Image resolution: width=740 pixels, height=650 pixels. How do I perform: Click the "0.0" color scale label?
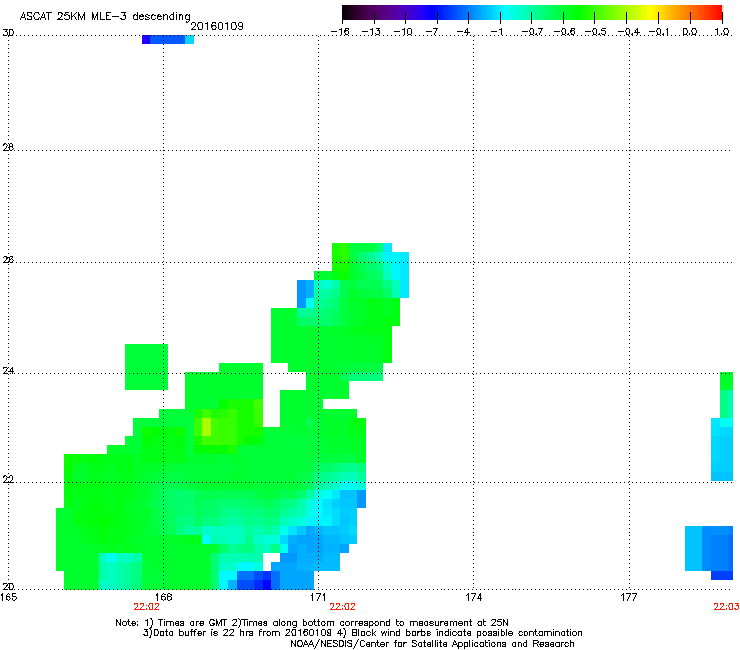point(690,32)
